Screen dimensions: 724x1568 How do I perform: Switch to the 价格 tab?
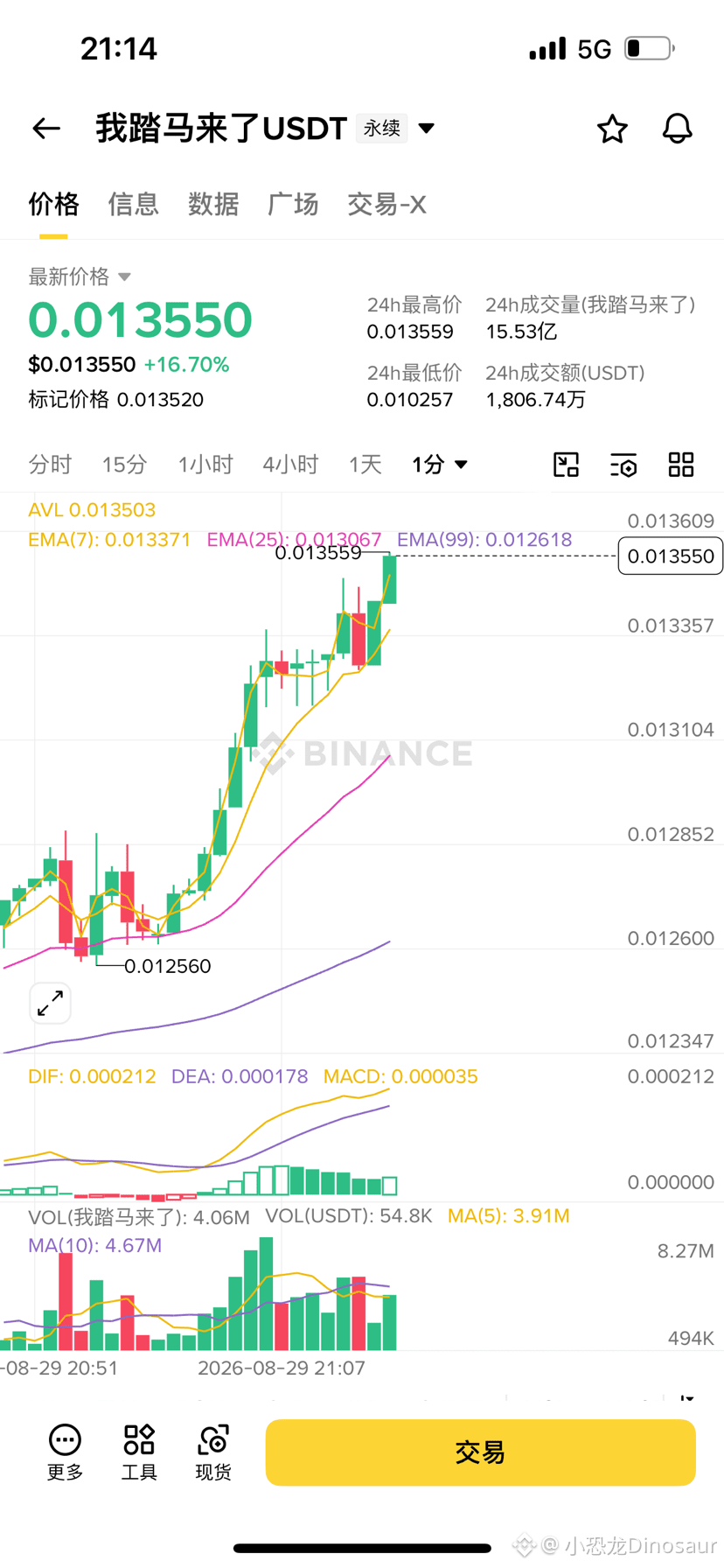coord(53,204)
